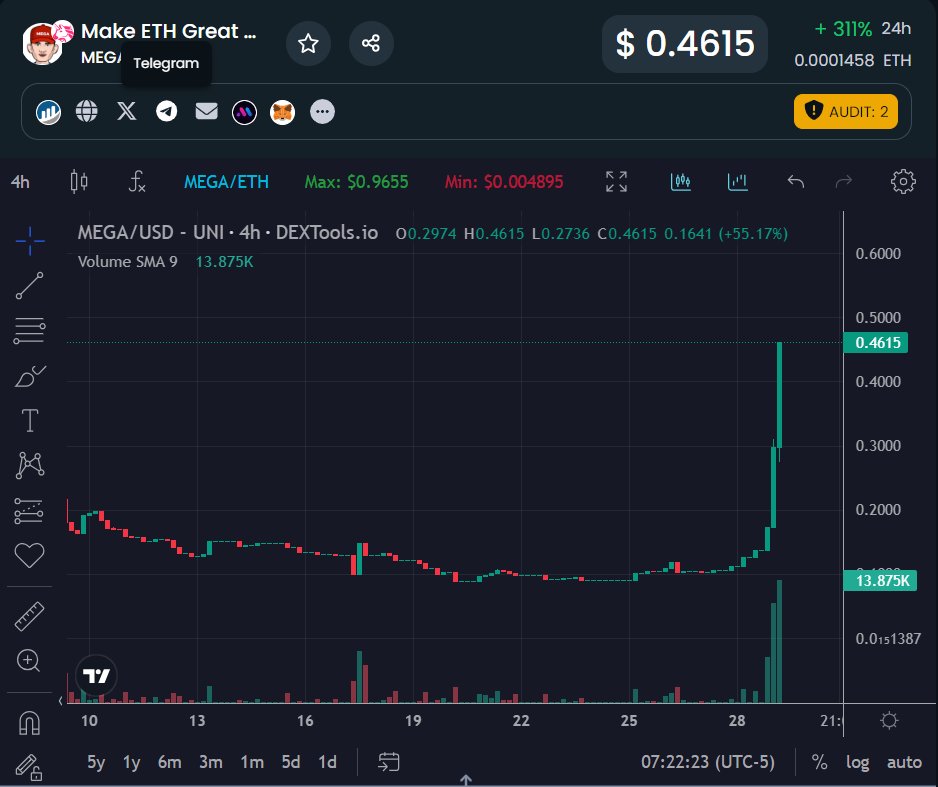Enter fullscreen chart mode
The image size is (938, 787).
[x=616, y=181]
